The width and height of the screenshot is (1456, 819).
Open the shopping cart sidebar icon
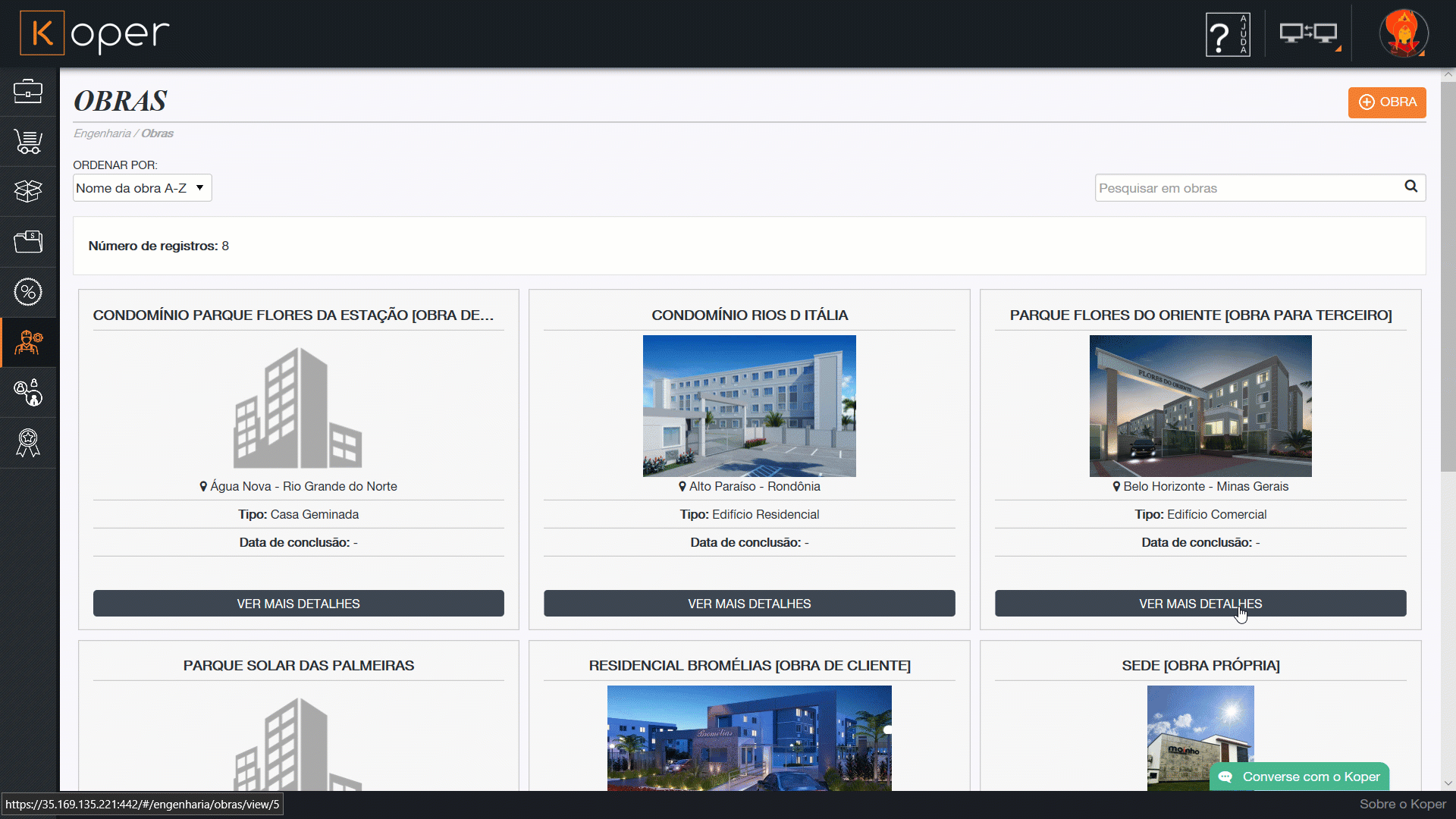pos(28,142)
